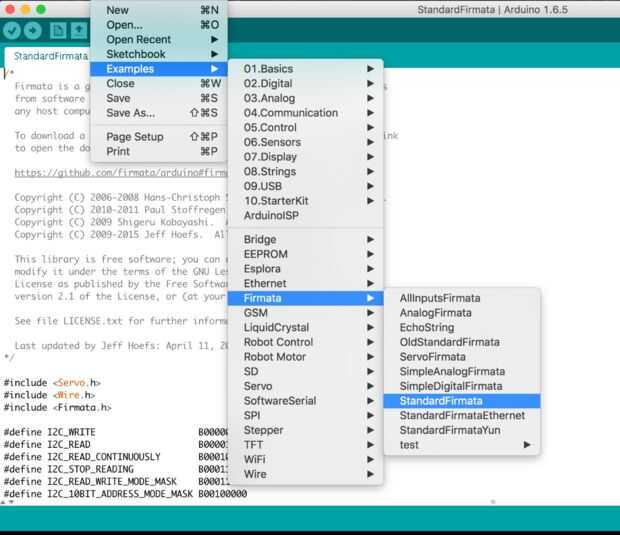The width and height of the screenshot is (620, 535).
Task: Open the SoftwareSerial library examples
Action: tap(305, 401)
